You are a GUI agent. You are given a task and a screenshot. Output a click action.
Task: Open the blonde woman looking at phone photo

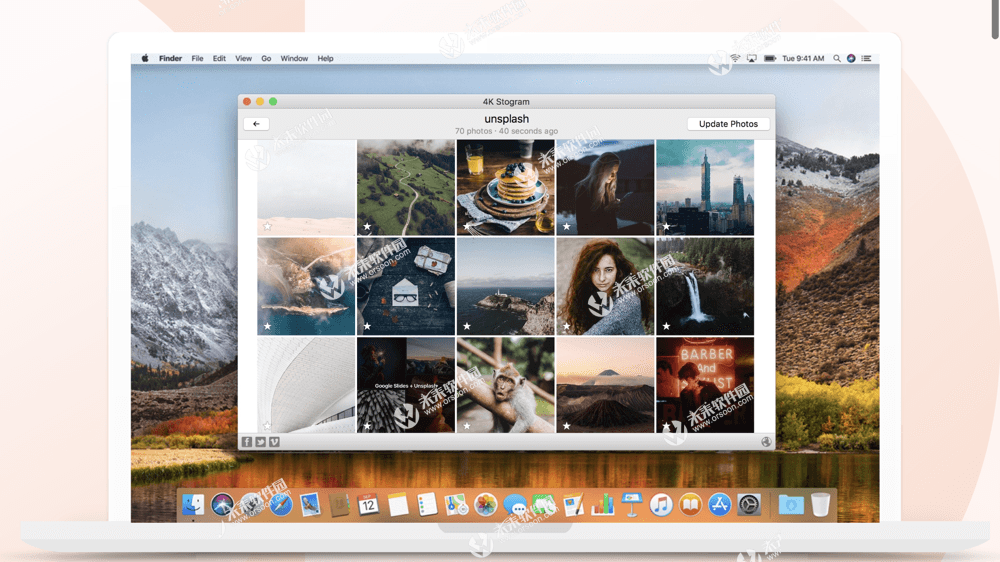click(x=605, y=188)
